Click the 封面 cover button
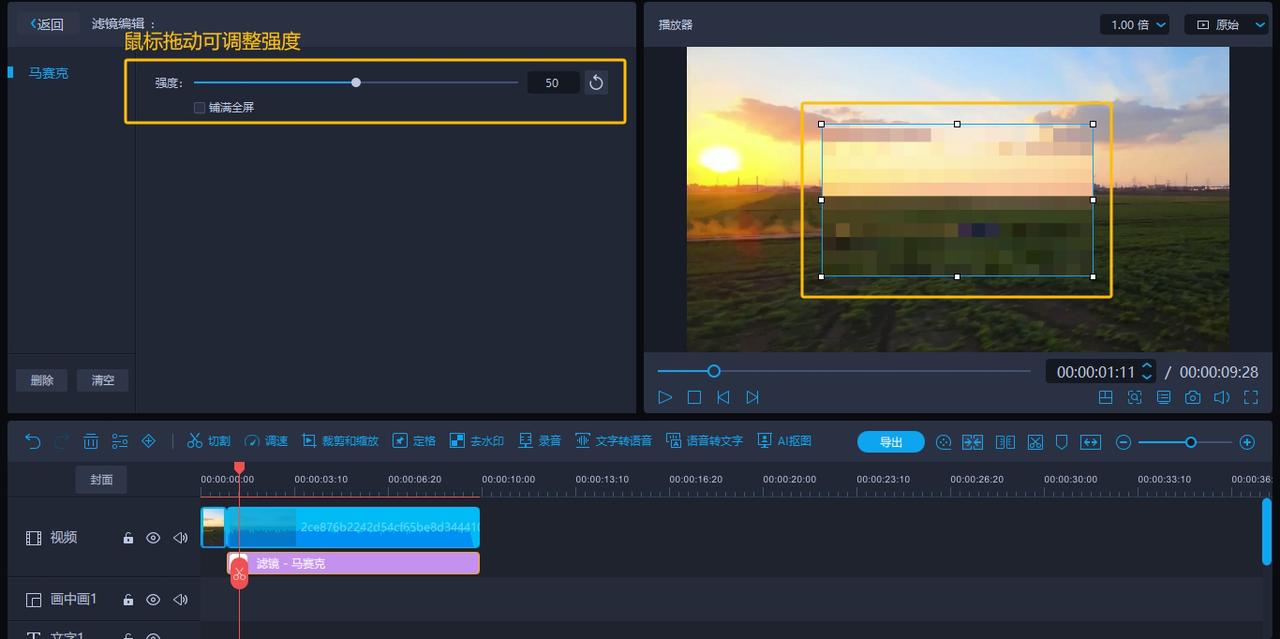This screenshot has height=639, width=1280. pyautogui.click(x=102, y=479)
